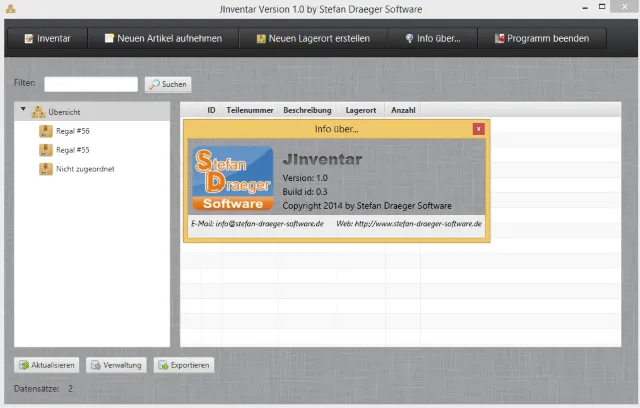Focus the Filter text field
Viewport: 640px width, 408px height.
tap(91, 84)
